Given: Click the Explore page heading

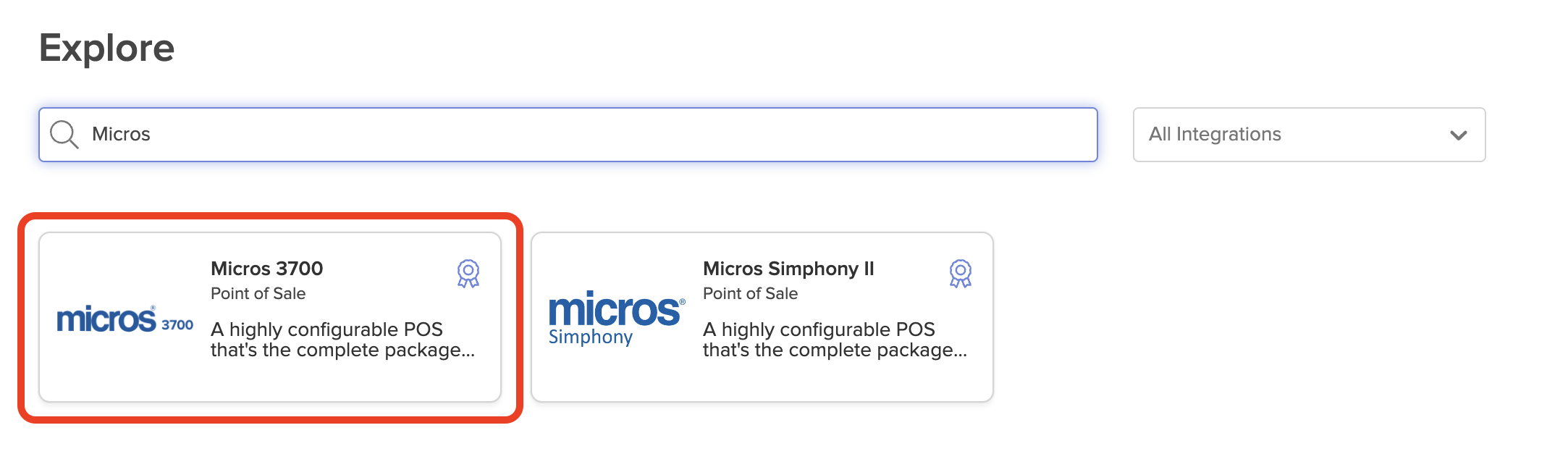Looking at the screenshot, I should tap(107, 46).
